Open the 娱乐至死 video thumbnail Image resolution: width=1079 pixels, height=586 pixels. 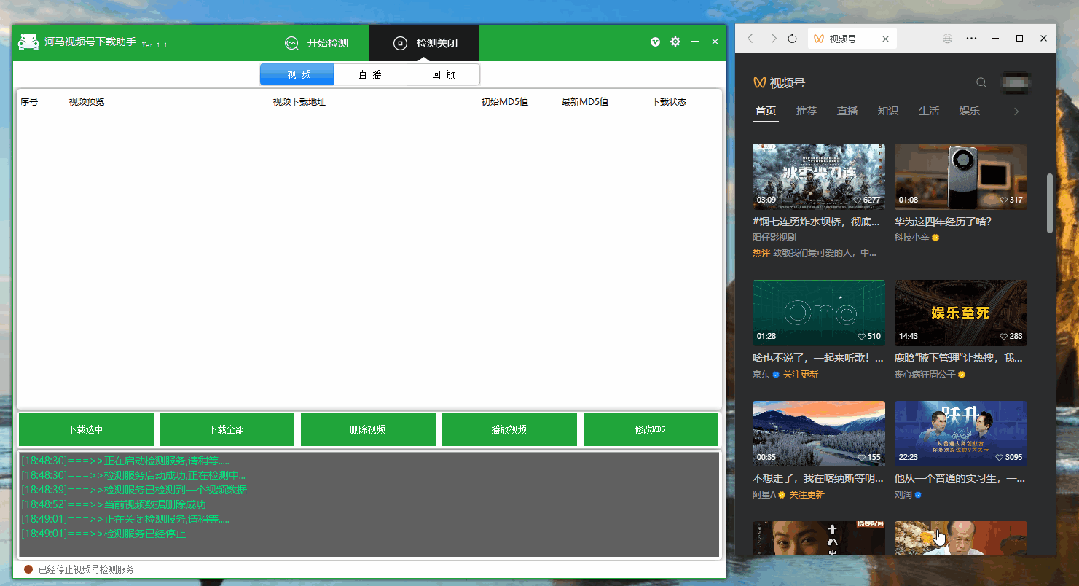coord(961,312)
